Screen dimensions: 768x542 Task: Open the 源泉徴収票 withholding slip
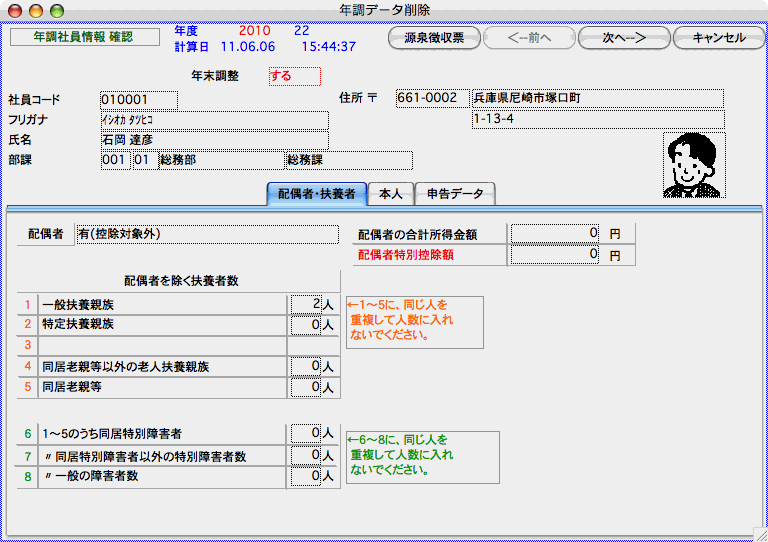tap(432, 38)
